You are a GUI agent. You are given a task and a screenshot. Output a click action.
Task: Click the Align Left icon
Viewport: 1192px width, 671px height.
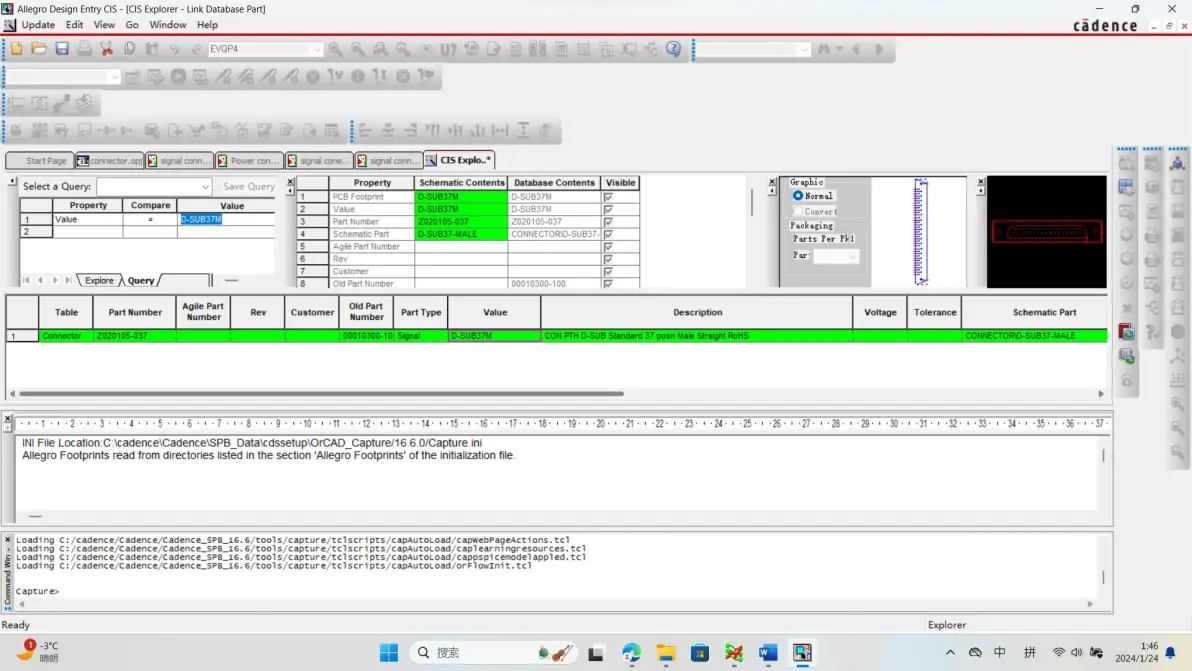tap(365, 131)
